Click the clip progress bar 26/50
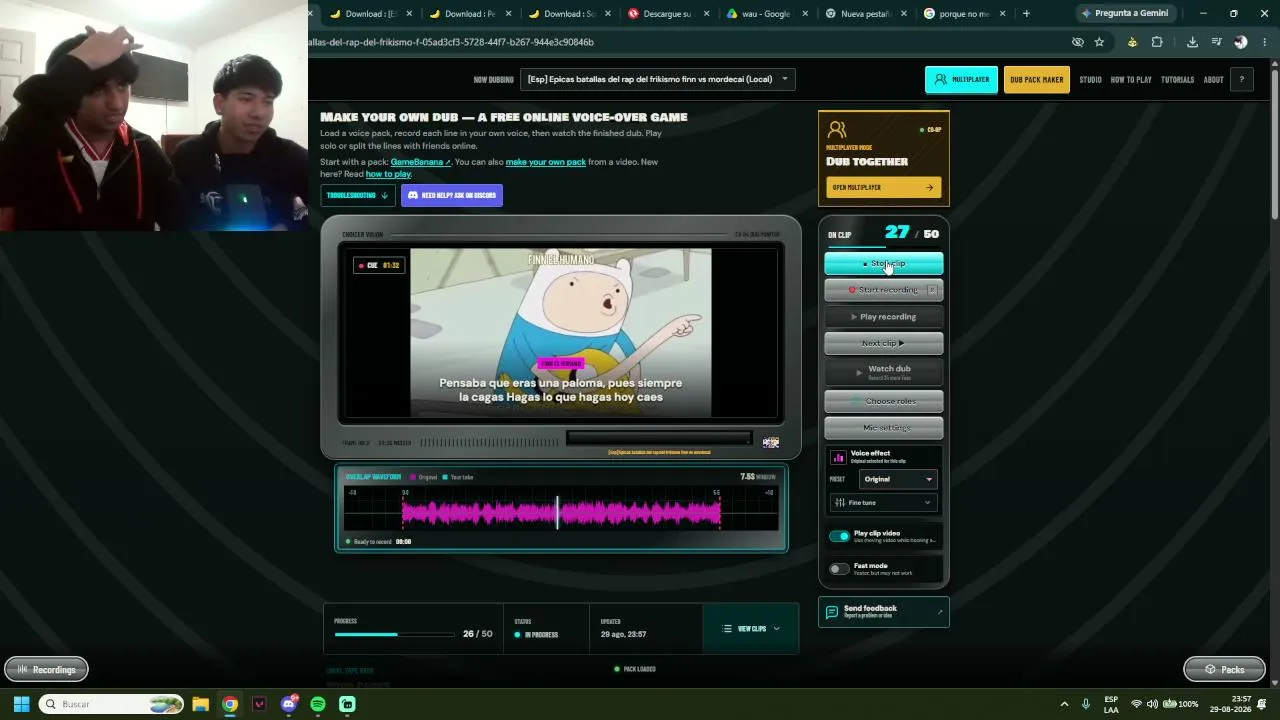 (394, 634)
